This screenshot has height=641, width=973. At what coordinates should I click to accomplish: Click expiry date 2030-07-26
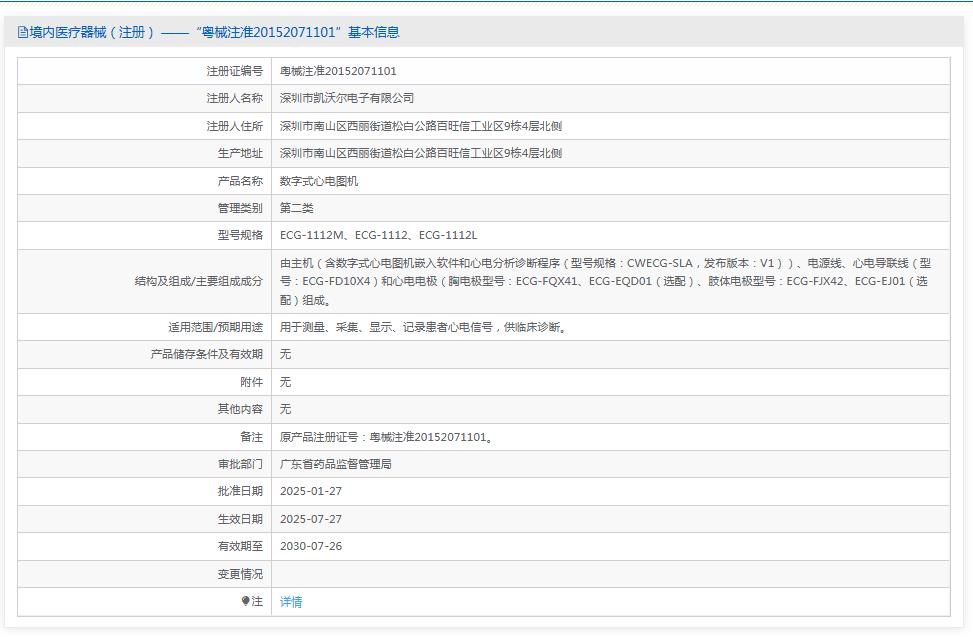(311, 546)
